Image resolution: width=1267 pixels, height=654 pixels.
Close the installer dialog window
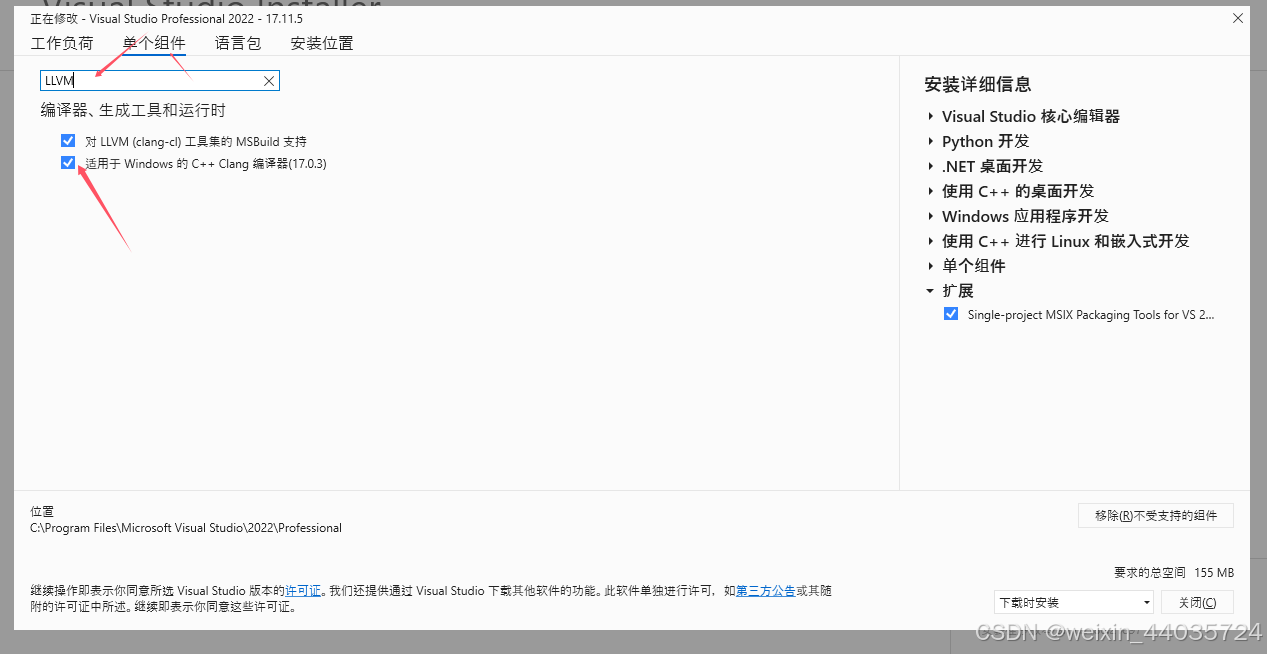click(1238, 18)
